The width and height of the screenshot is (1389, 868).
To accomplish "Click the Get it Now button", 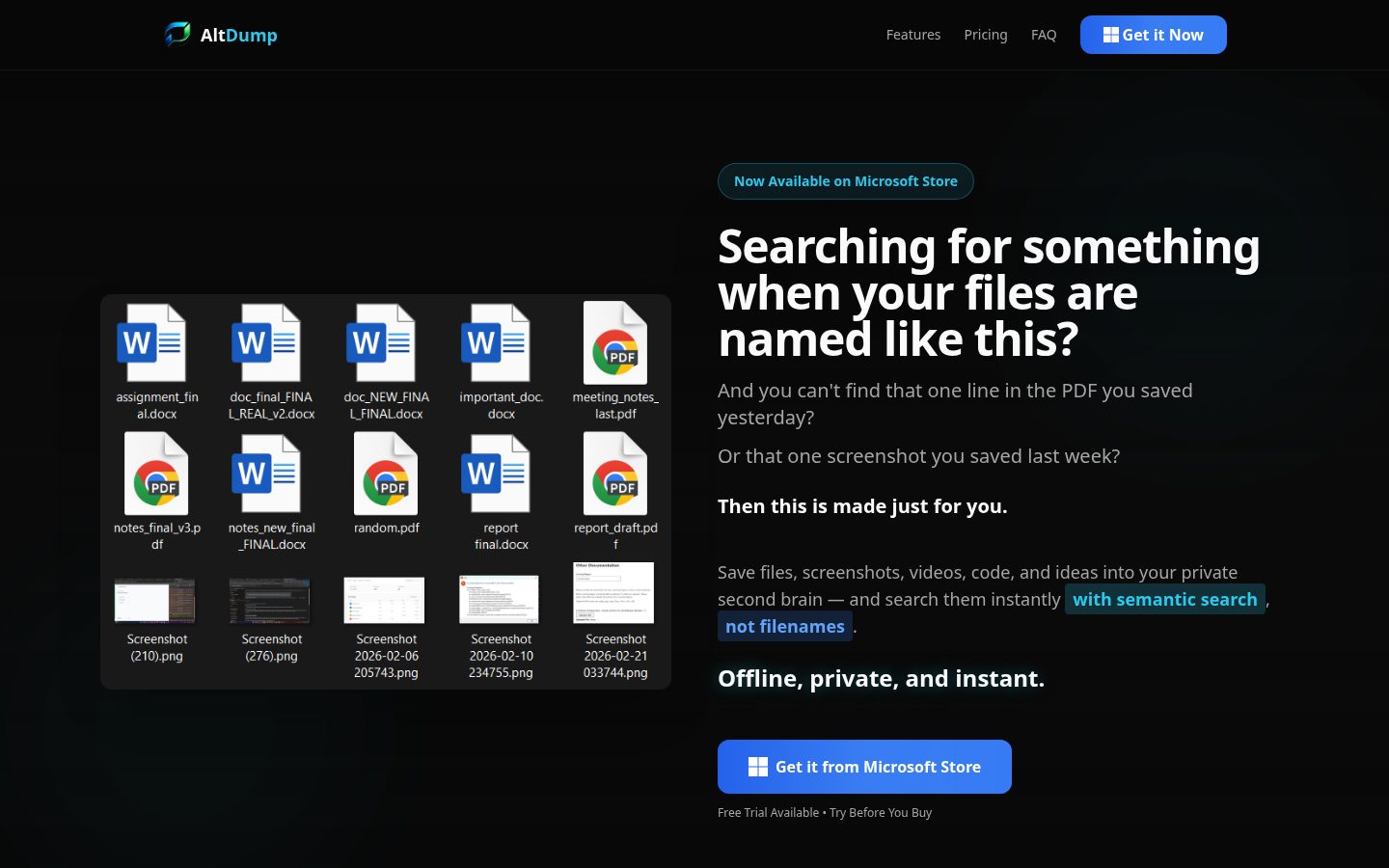I will [x=1154, y=35].
